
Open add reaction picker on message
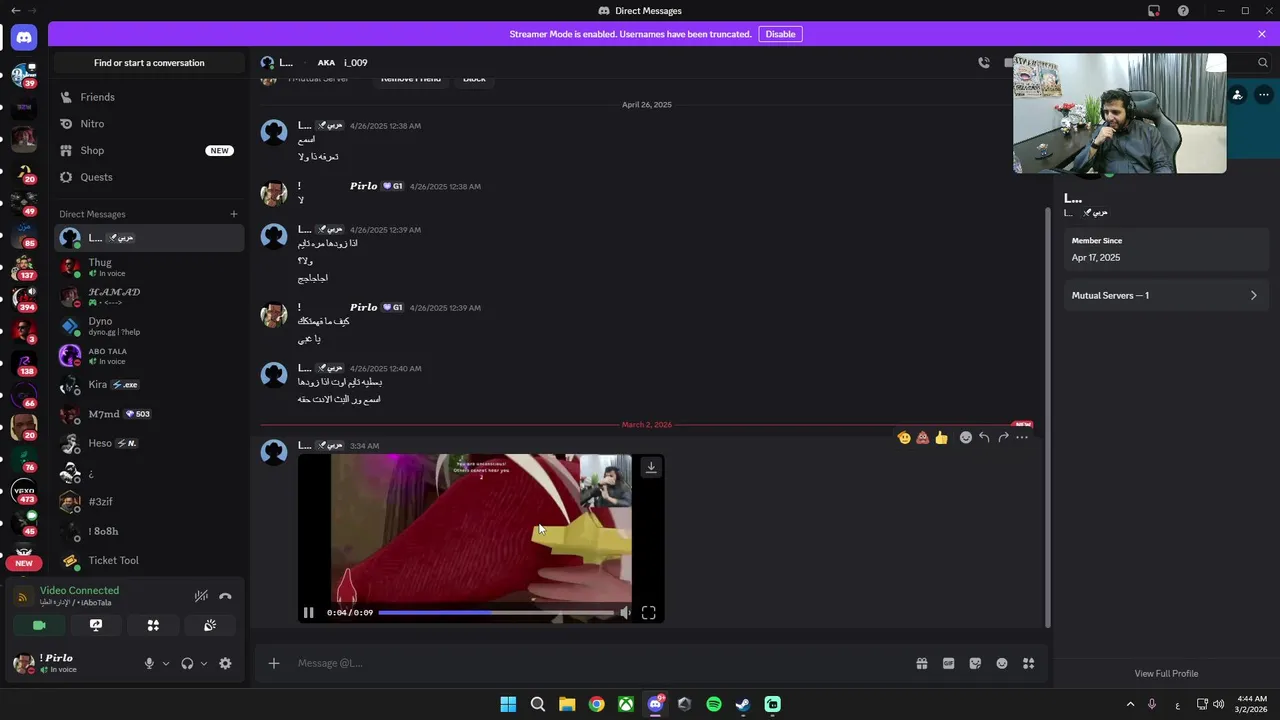966,437
